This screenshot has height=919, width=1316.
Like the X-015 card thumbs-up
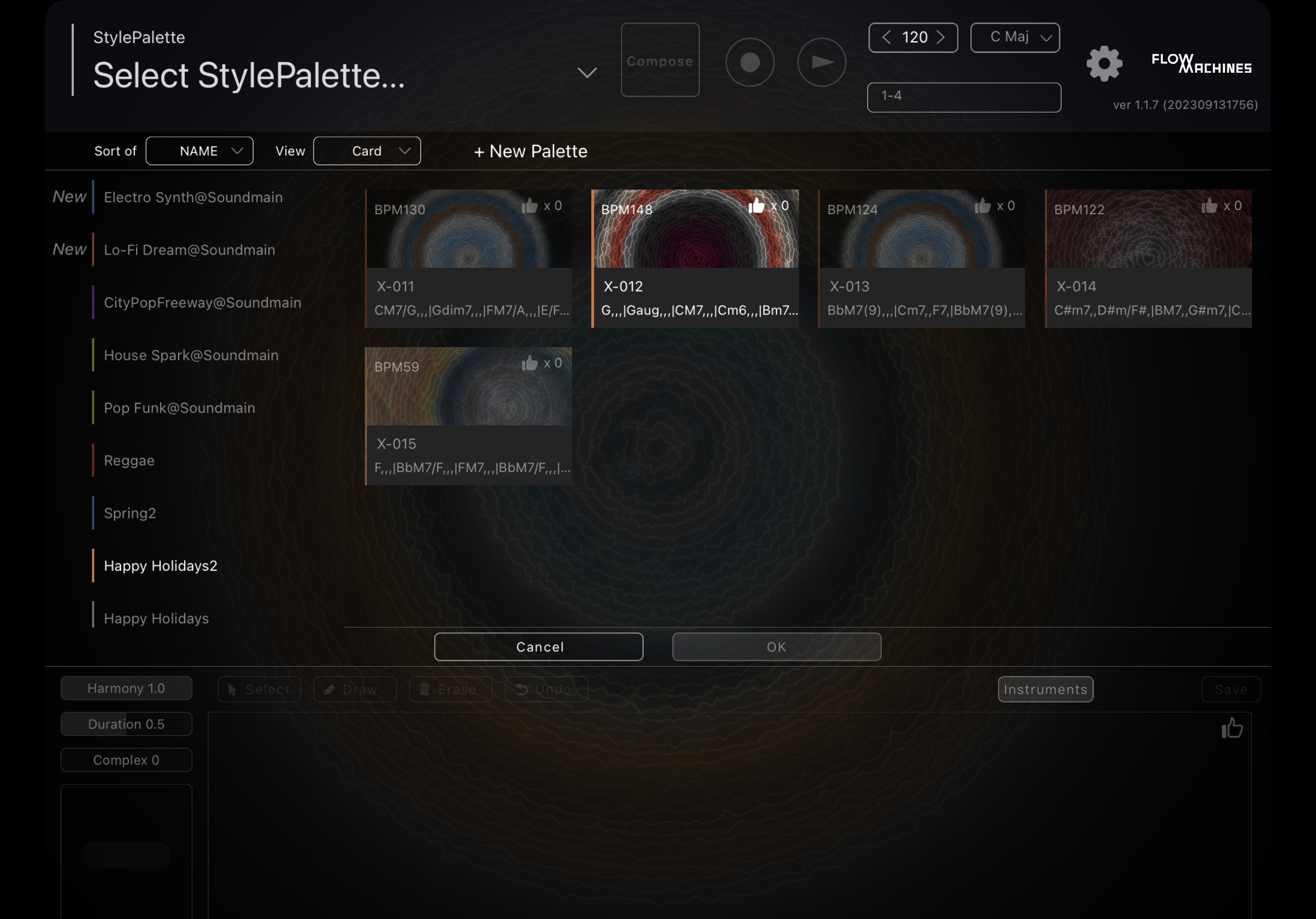pyautogui.click(x=530, y=363)
